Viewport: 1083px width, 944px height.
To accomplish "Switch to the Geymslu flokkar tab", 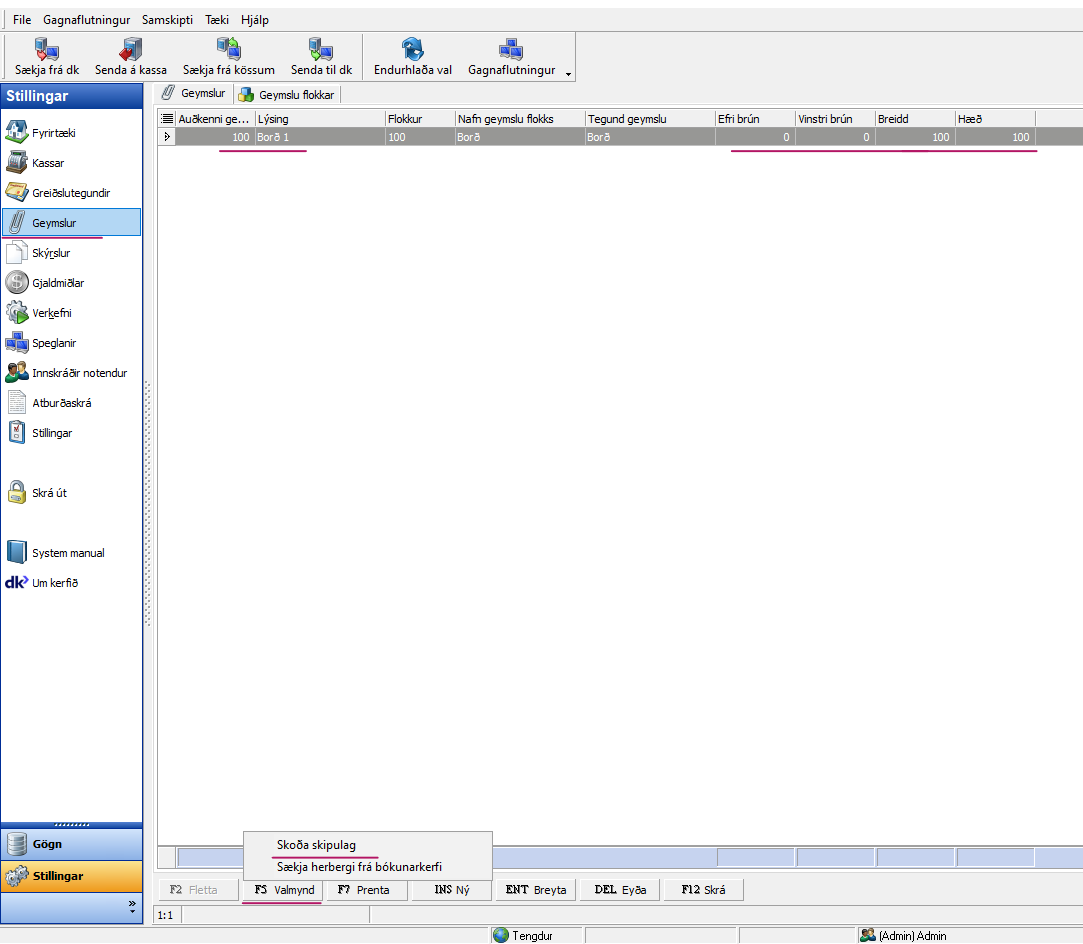I will [x=288, y=95].
